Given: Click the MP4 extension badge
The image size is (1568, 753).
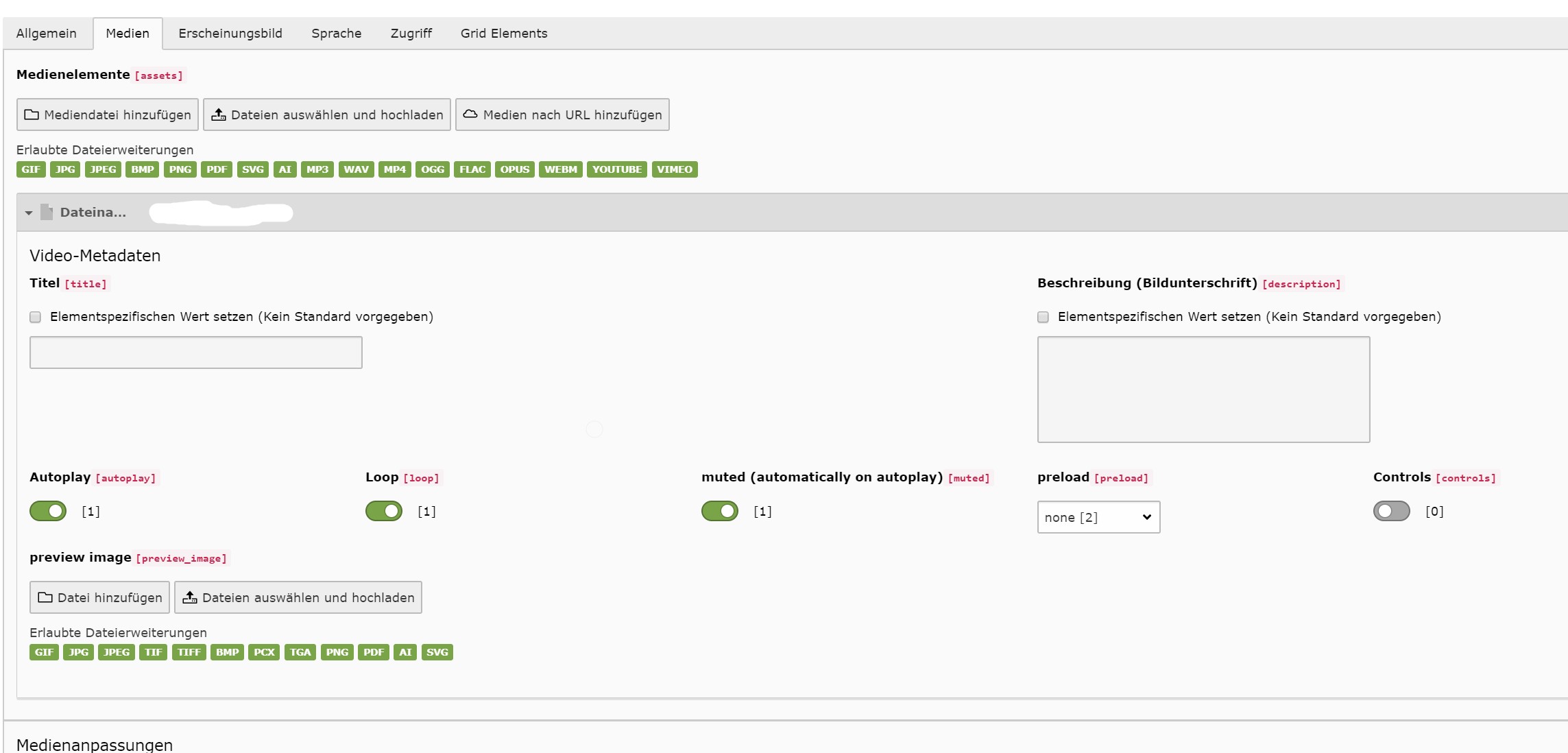Looking at the screenshot, I should pos(395,169).
